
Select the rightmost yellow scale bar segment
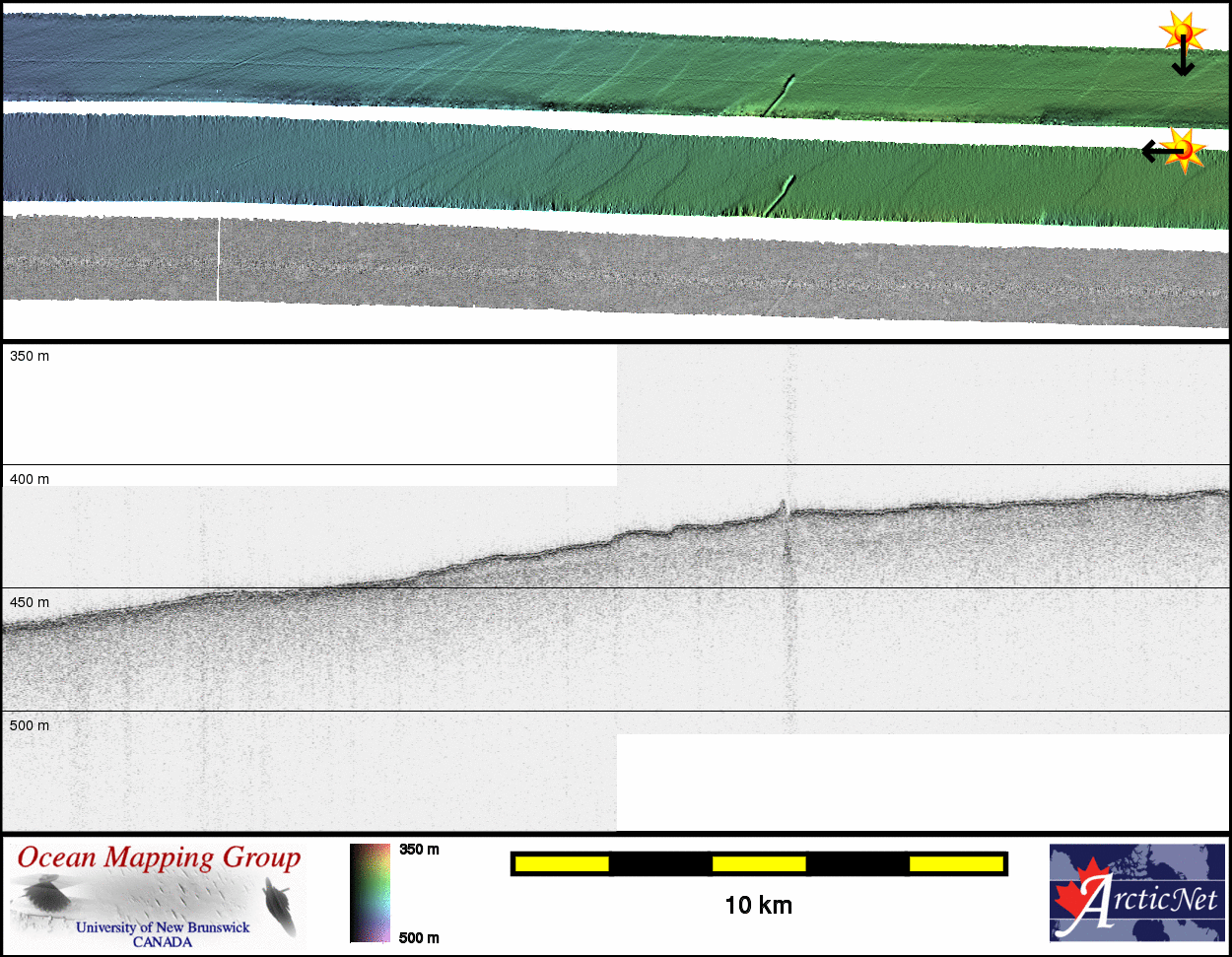(x=955, y=864)
